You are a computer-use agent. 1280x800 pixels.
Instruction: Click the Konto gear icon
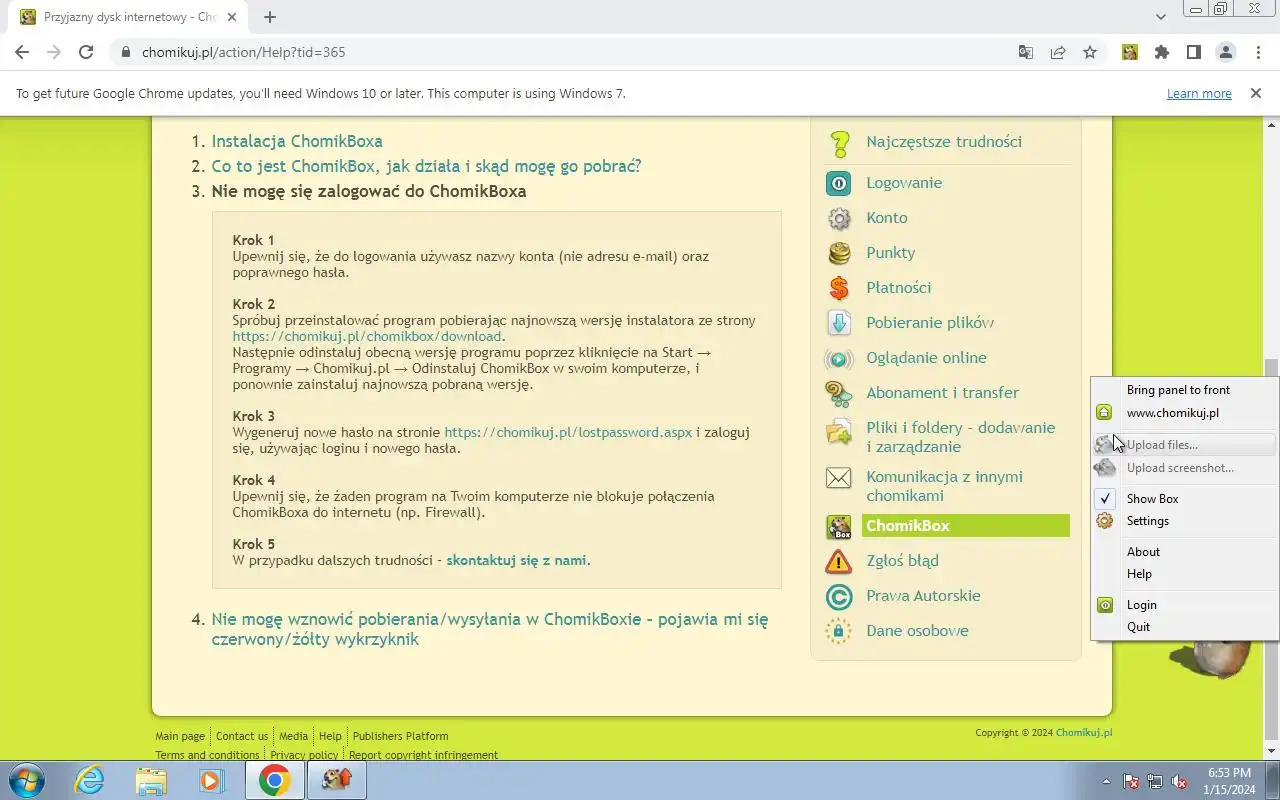point(839,218)
